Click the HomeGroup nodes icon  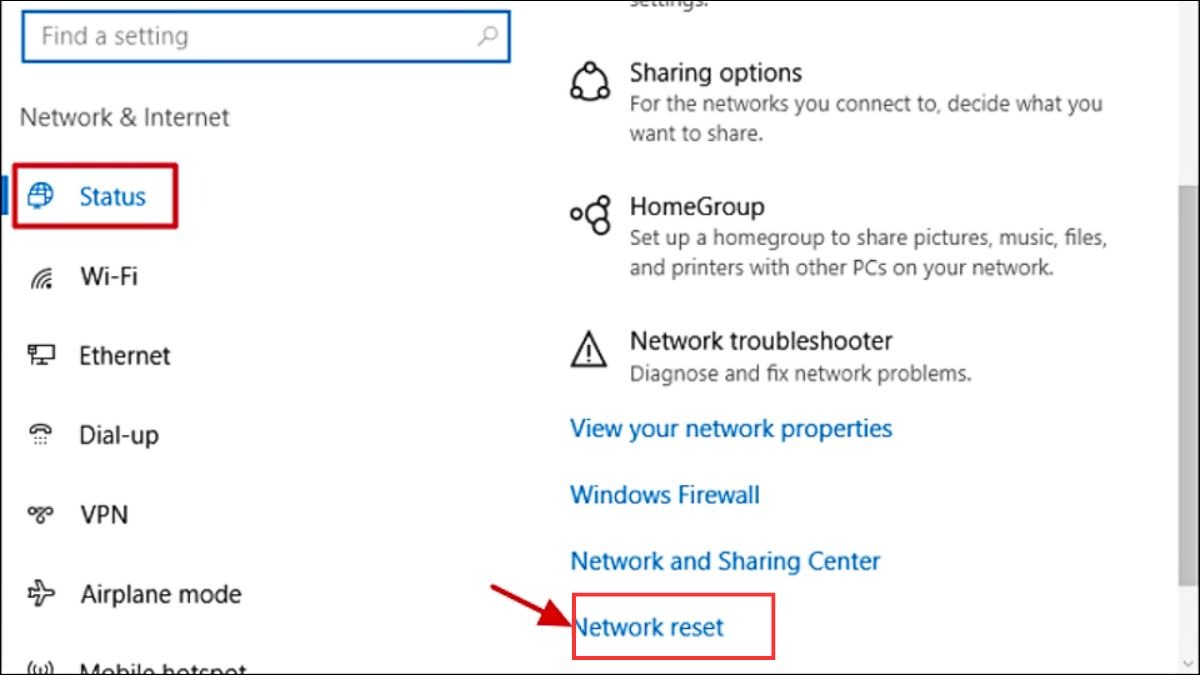coord(589,215)
